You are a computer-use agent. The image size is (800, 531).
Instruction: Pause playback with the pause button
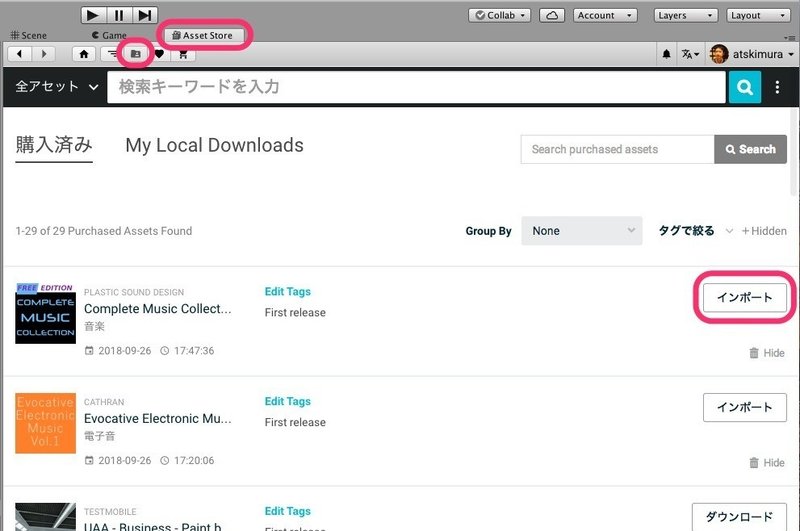pyautogui.click(x=119, y=15)
